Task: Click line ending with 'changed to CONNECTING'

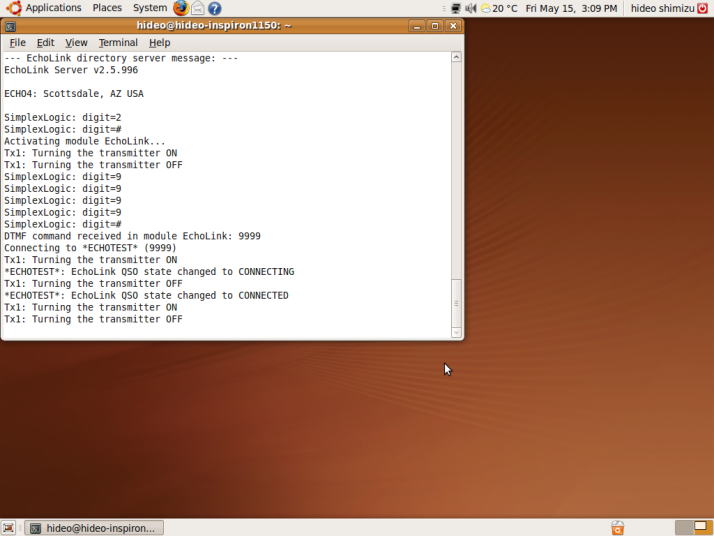Action: (149, 271)
